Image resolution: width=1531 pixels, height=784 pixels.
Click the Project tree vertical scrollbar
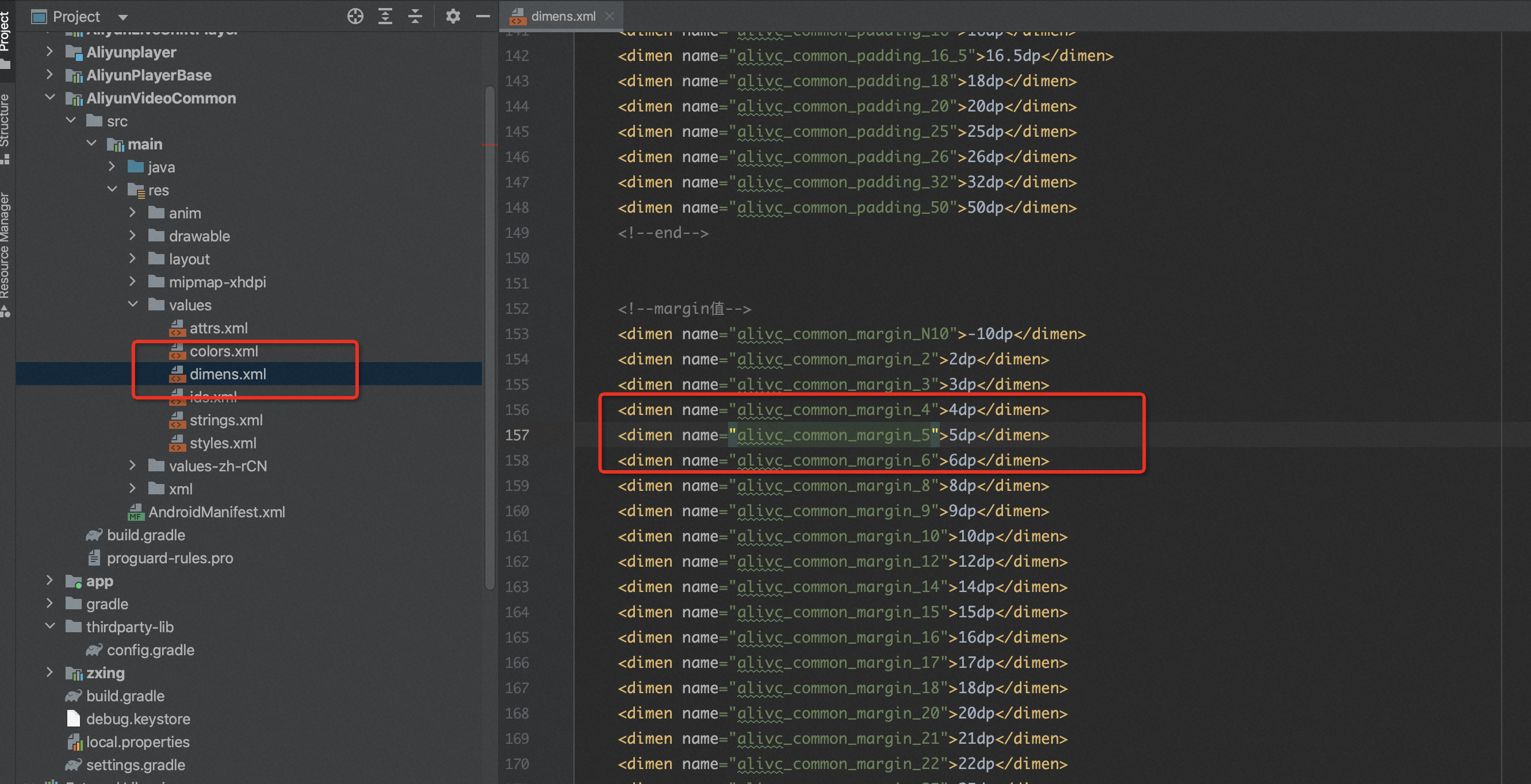[490, 337]
